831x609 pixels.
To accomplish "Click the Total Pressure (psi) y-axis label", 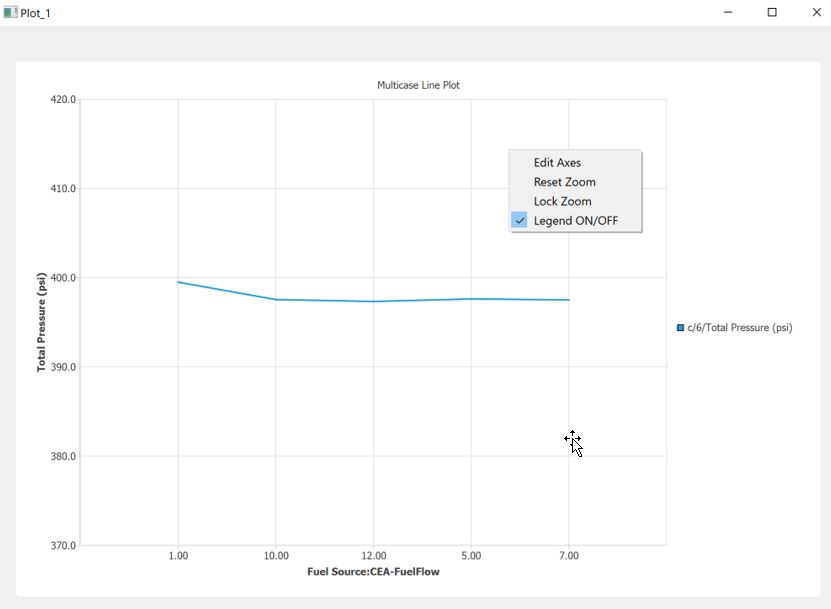I will (x=42, y=322).
